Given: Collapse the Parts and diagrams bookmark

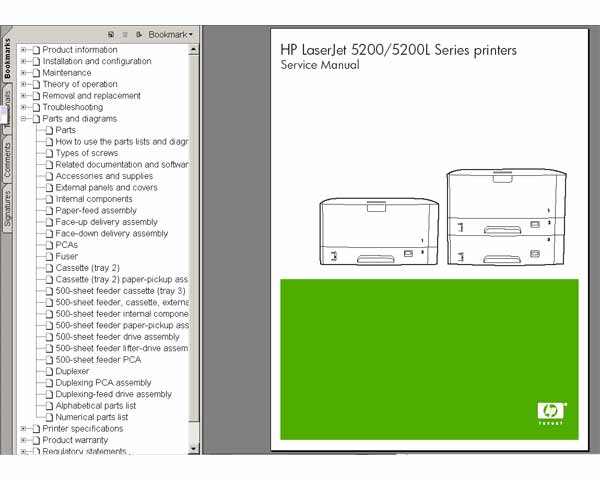Looking at the screenshot, I should point(24,119).
